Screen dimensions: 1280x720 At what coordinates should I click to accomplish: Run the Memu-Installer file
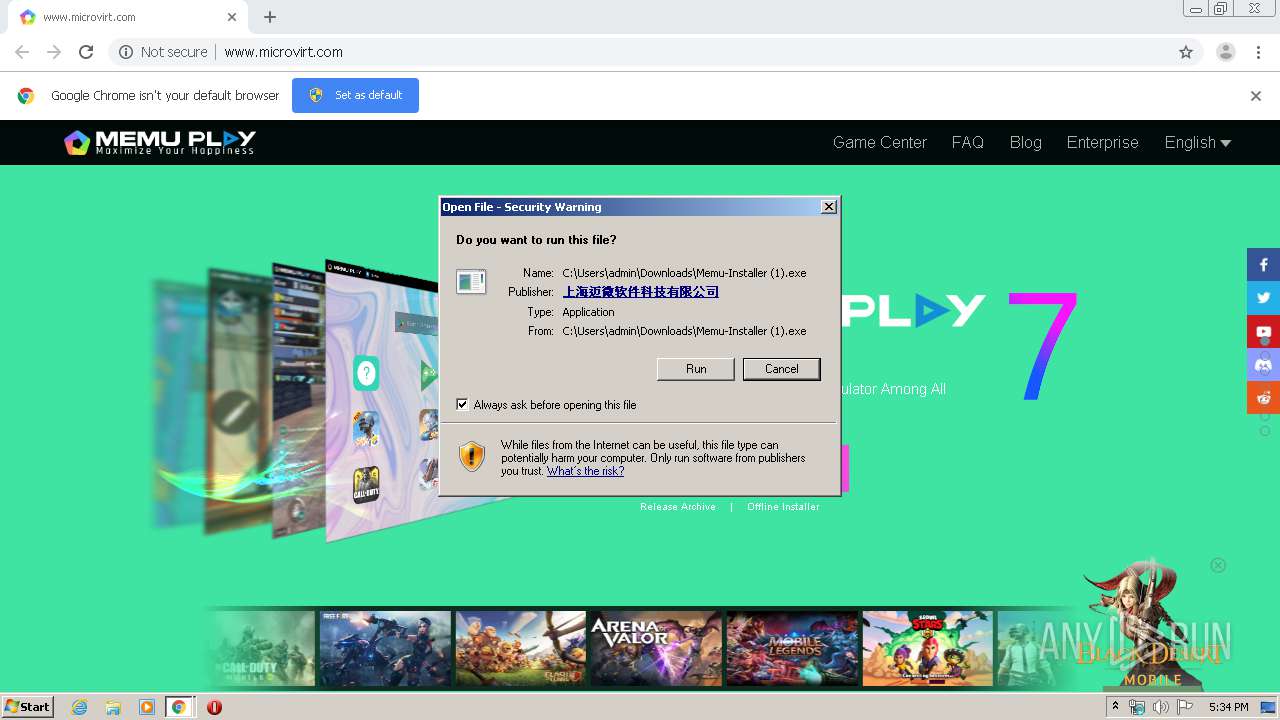(696, 369)
